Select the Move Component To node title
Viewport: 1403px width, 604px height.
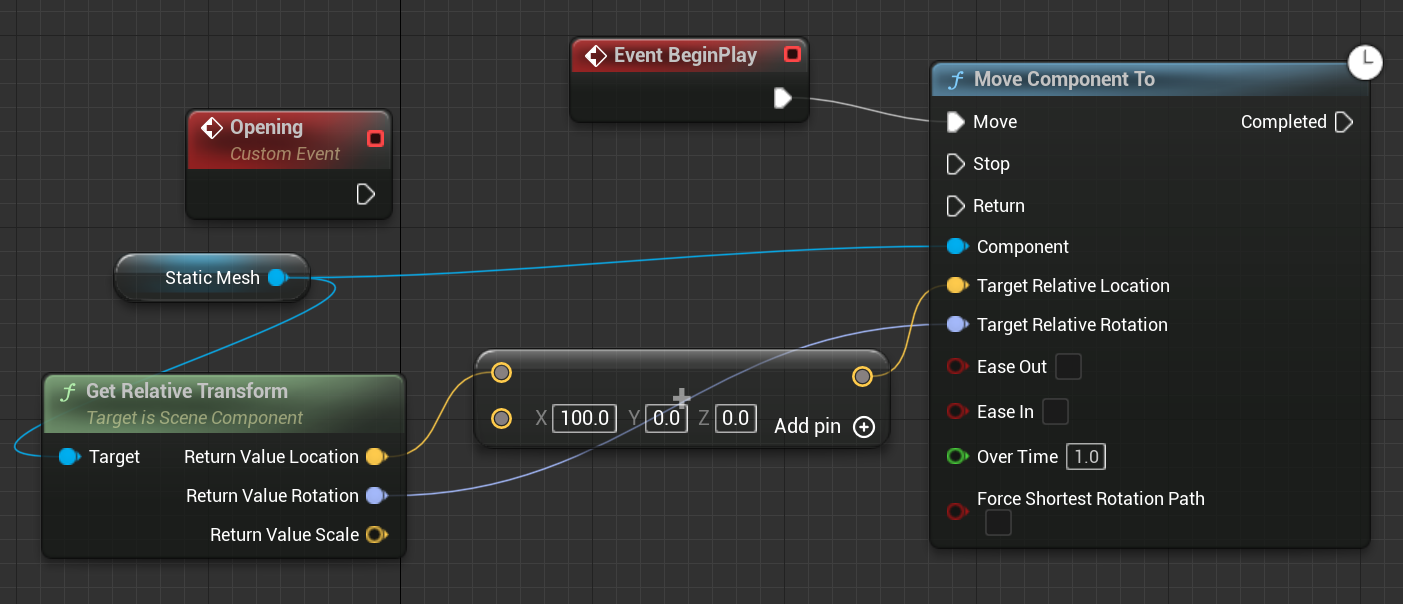(1064, 79)
